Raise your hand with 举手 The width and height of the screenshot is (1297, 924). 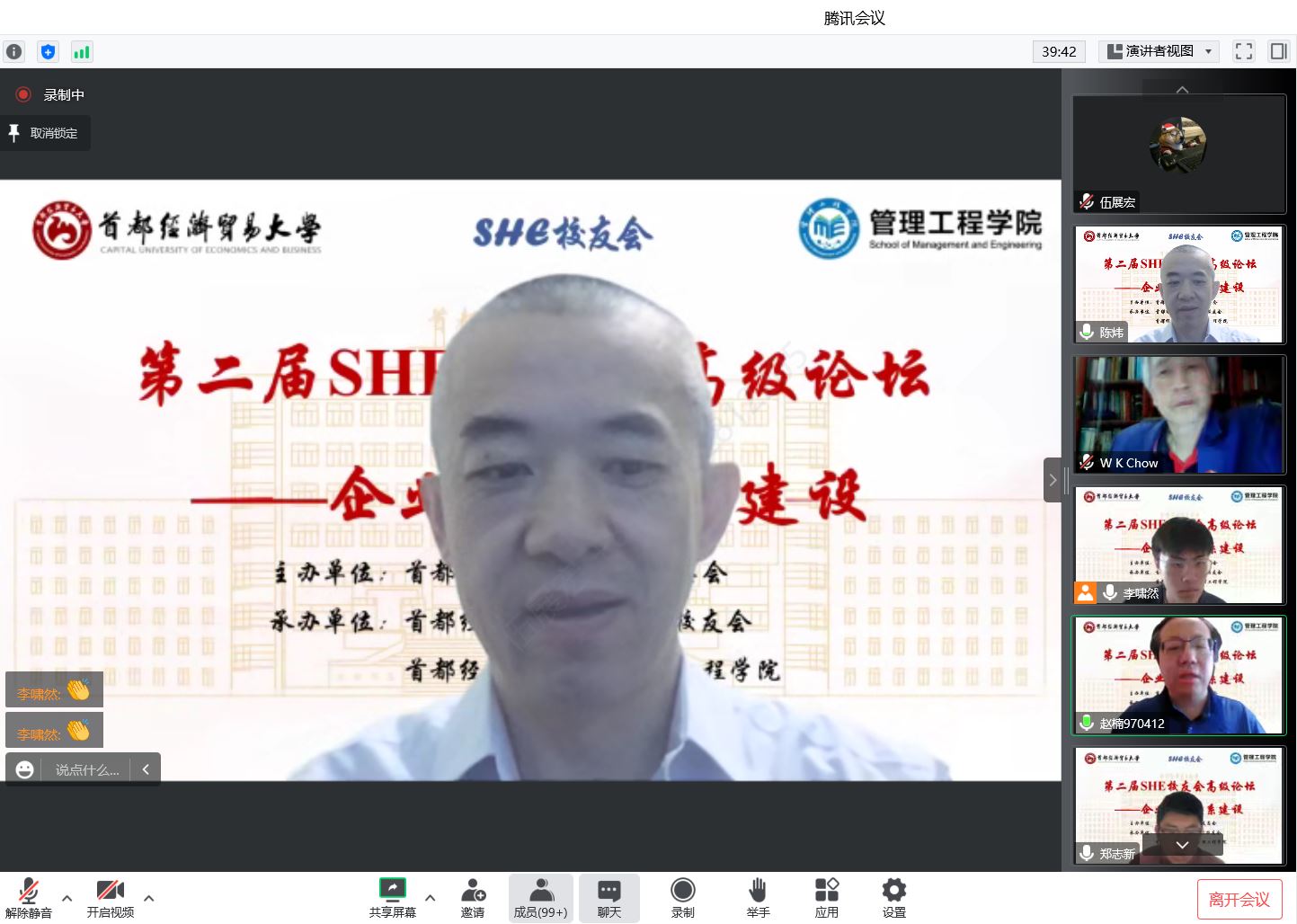pos(758,898)
